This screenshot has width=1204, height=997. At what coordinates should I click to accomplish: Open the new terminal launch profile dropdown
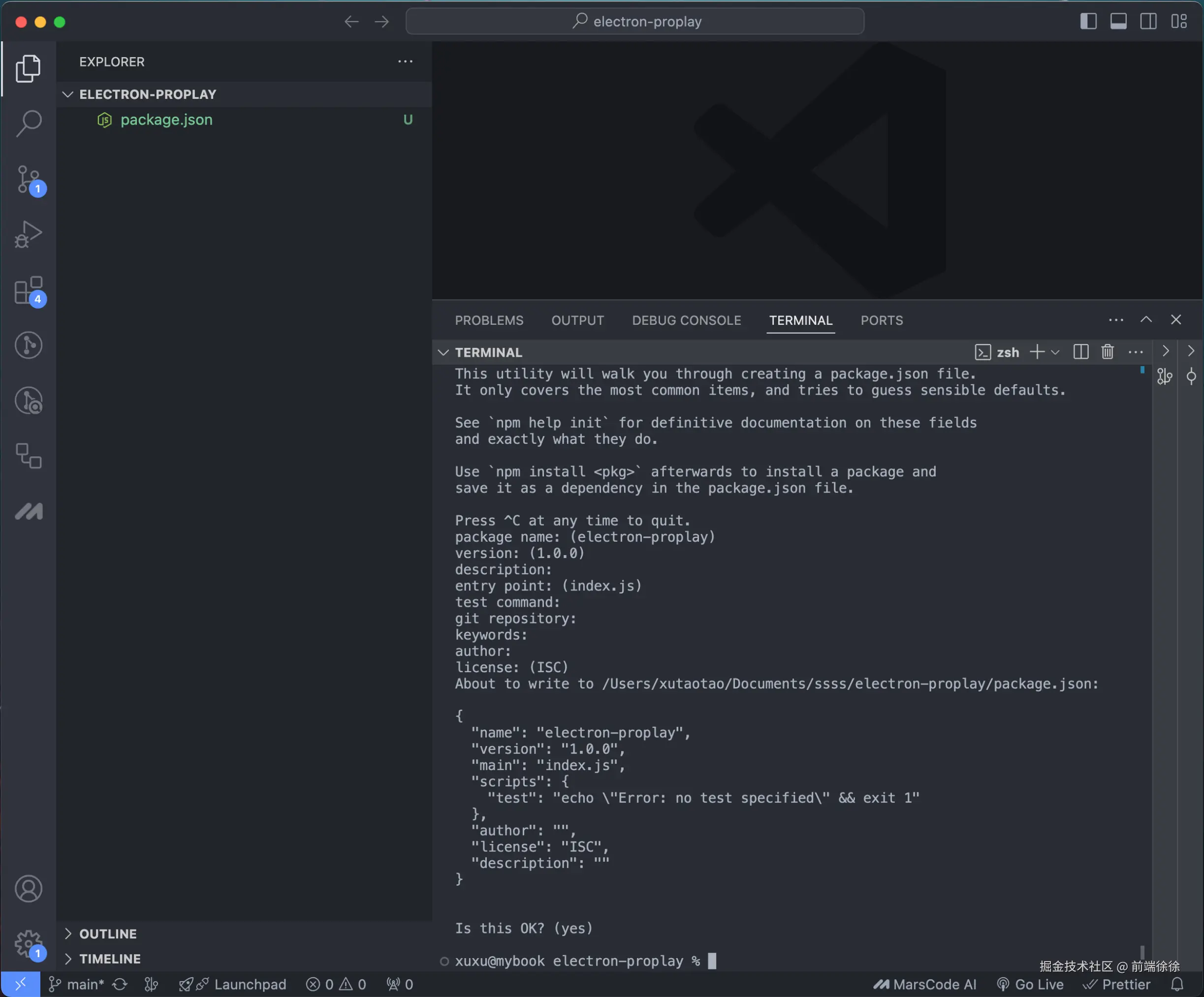click(x=1055, y=352)
